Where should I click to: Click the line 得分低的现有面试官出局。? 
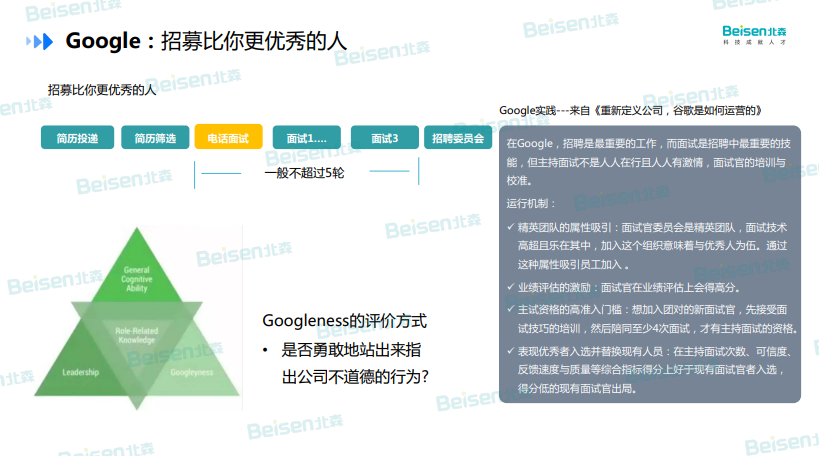(577, 389)
